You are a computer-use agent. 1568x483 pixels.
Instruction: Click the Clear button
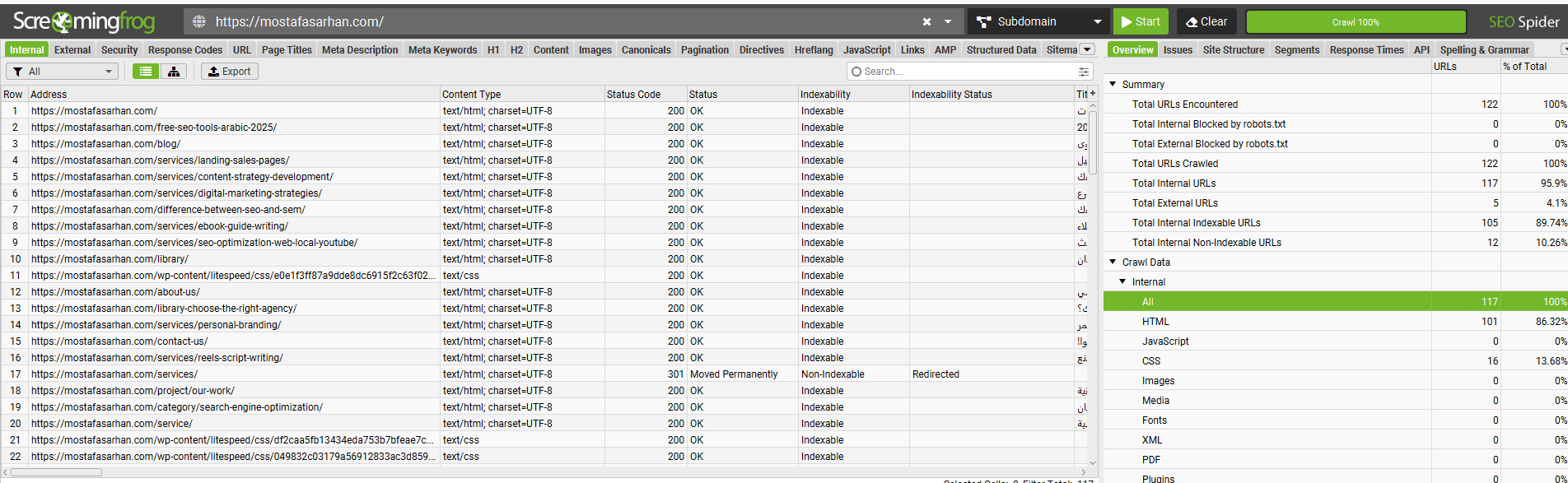coord(1206,22)
